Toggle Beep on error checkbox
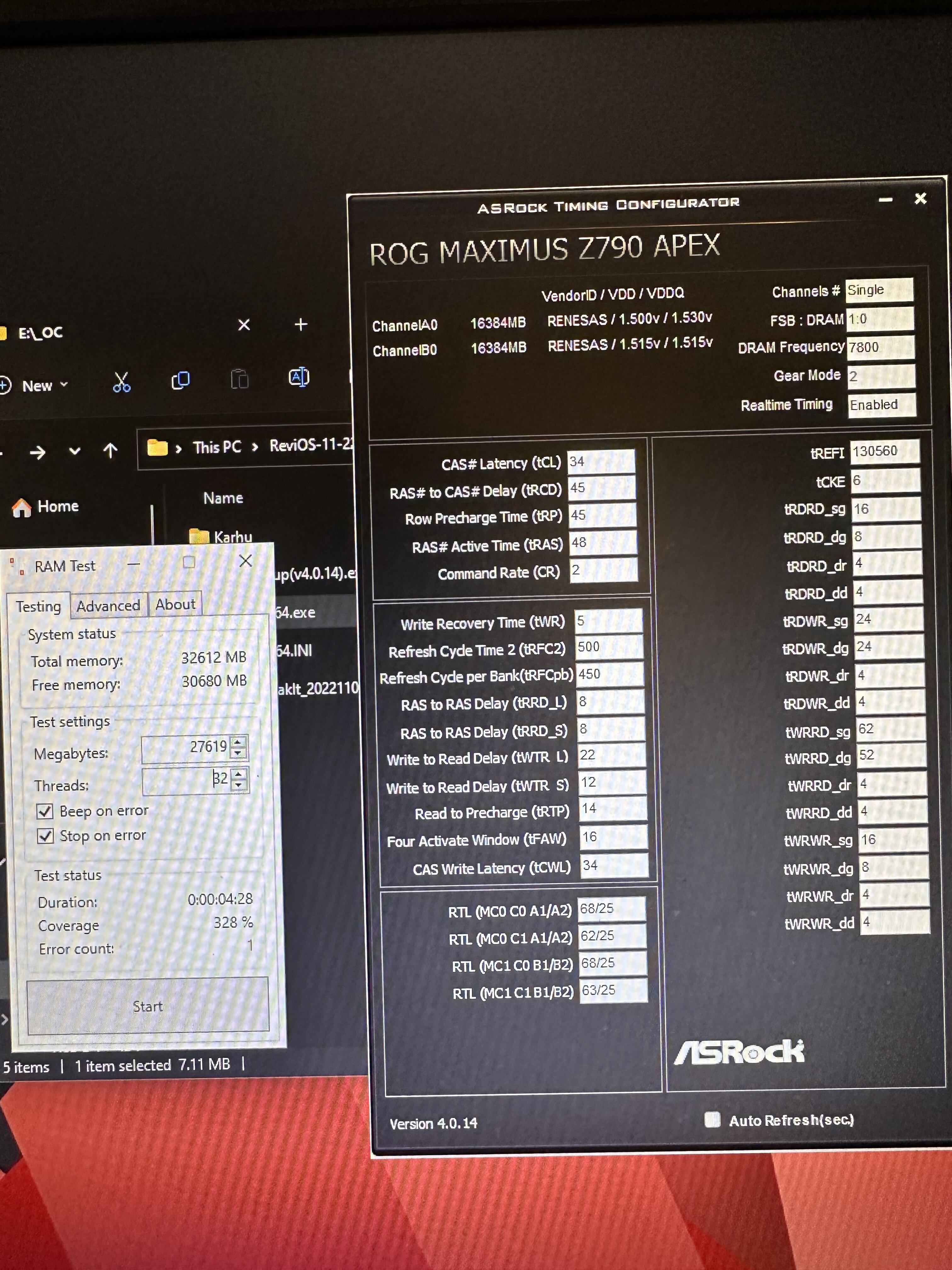952x1270 pixels. pyautogui.click(x=45, y=811)
